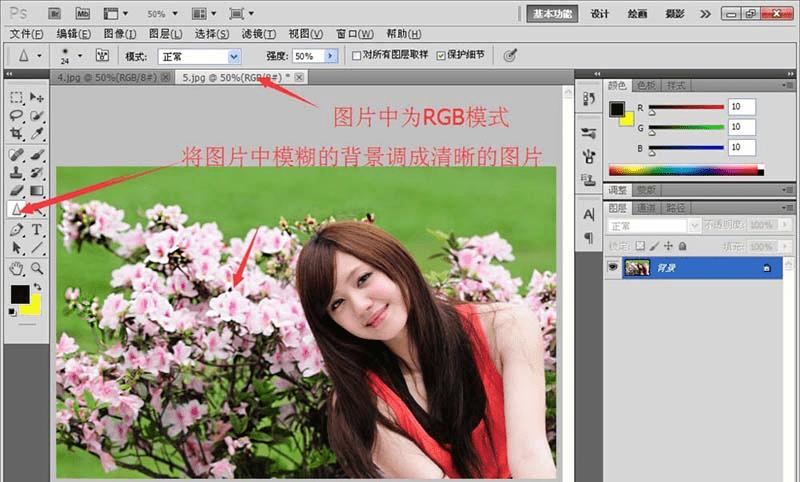Image resolution: width=800 pixels, height=482 pixels.
Task: Select the Quick Selection tool
Action: (37, 115)
